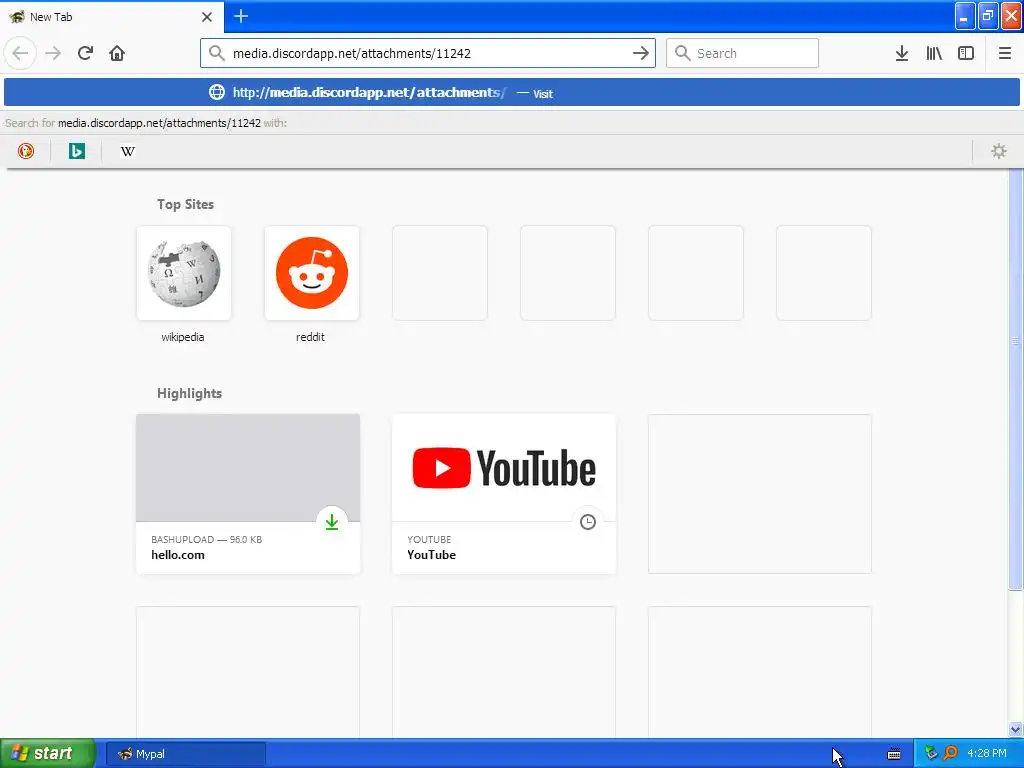Screen dimensions: 1024x768
Task: Close the New Tab tab
Action: [207, 17]
